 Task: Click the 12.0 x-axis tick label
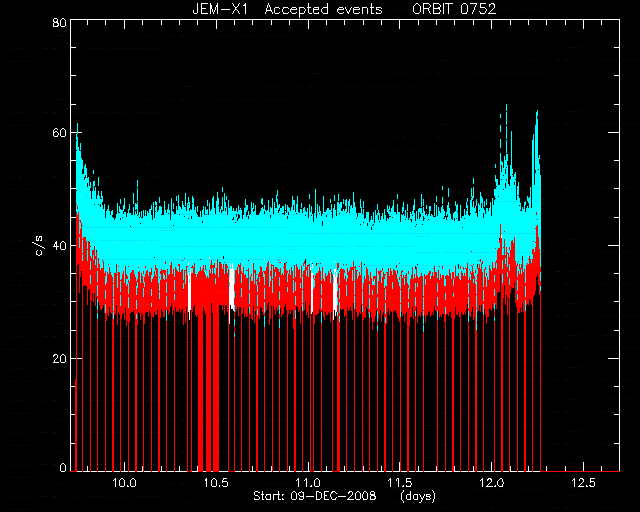point(492,483)
